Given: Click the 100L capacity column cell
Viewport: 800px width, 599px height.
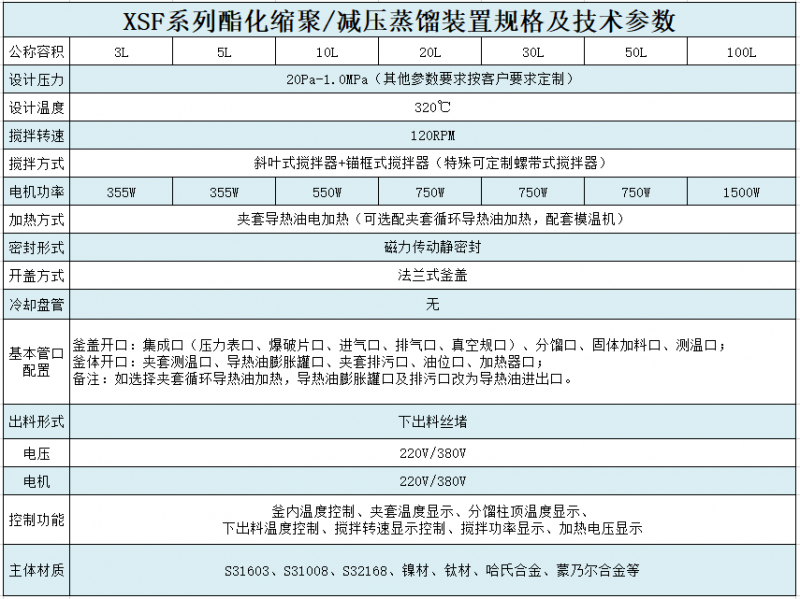Looking at the screenshot, I should coord(741,52).
